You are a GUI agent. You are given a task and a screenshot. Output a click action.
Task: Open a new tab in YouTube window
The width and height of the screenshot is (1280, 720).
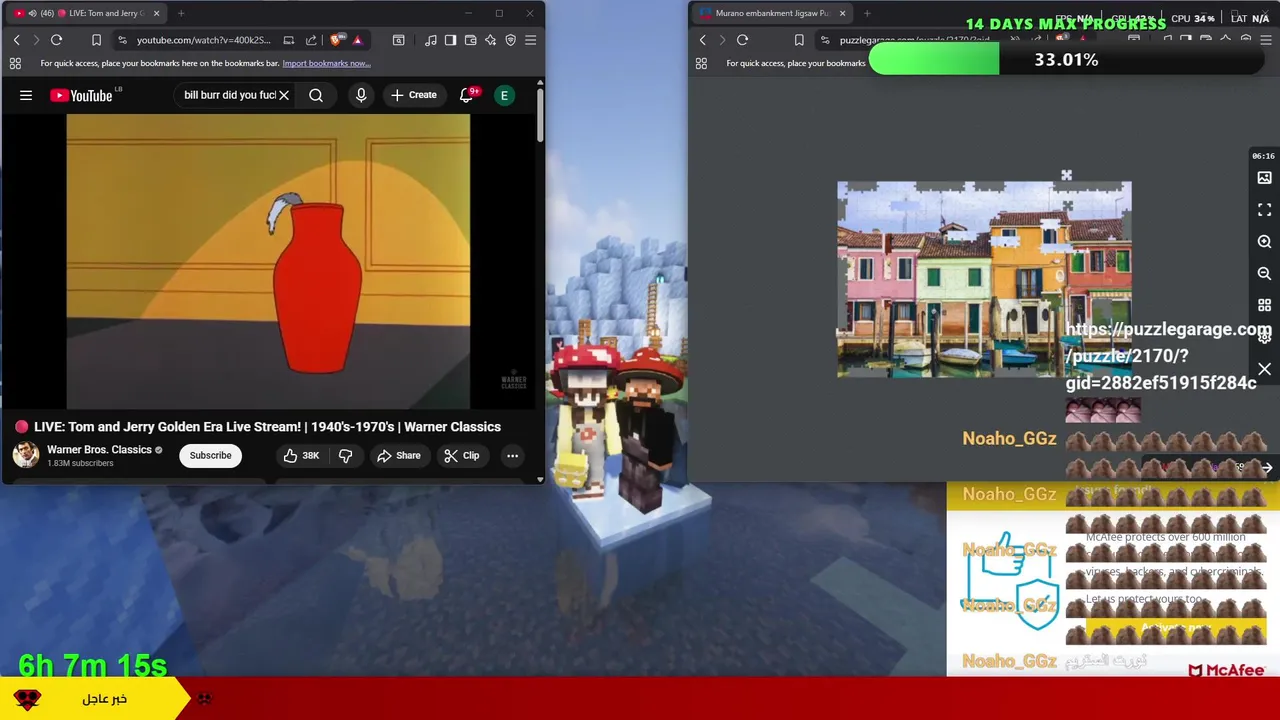click(181, 13)
